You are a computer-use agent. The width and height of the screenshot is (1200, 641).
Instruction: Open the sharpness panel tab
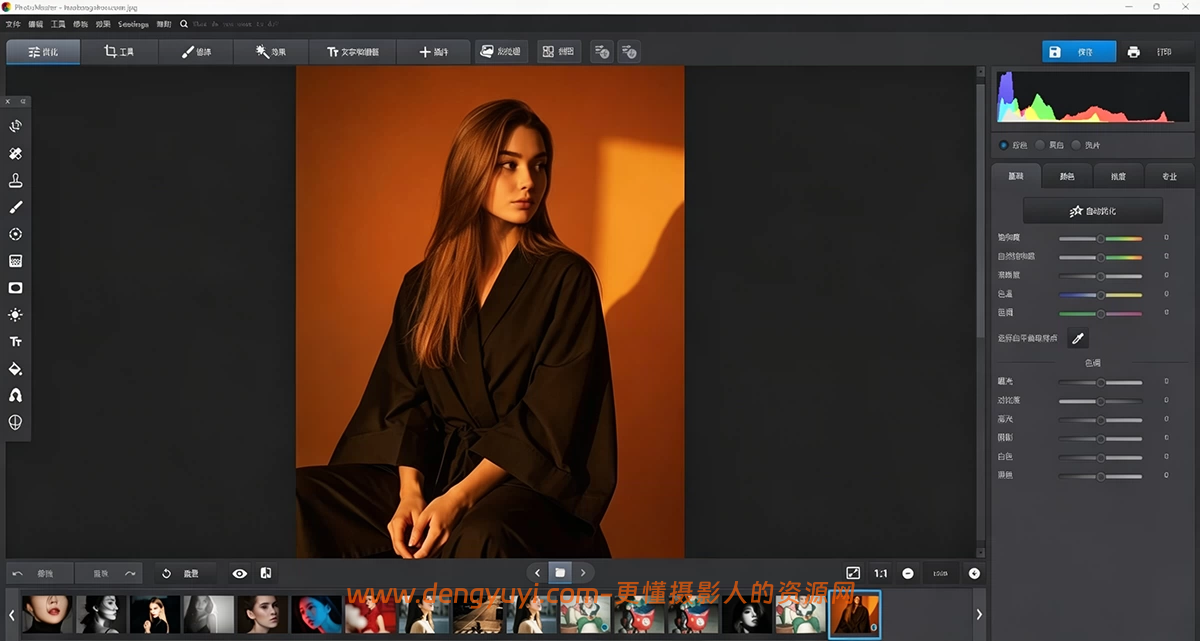[1118, 176]
